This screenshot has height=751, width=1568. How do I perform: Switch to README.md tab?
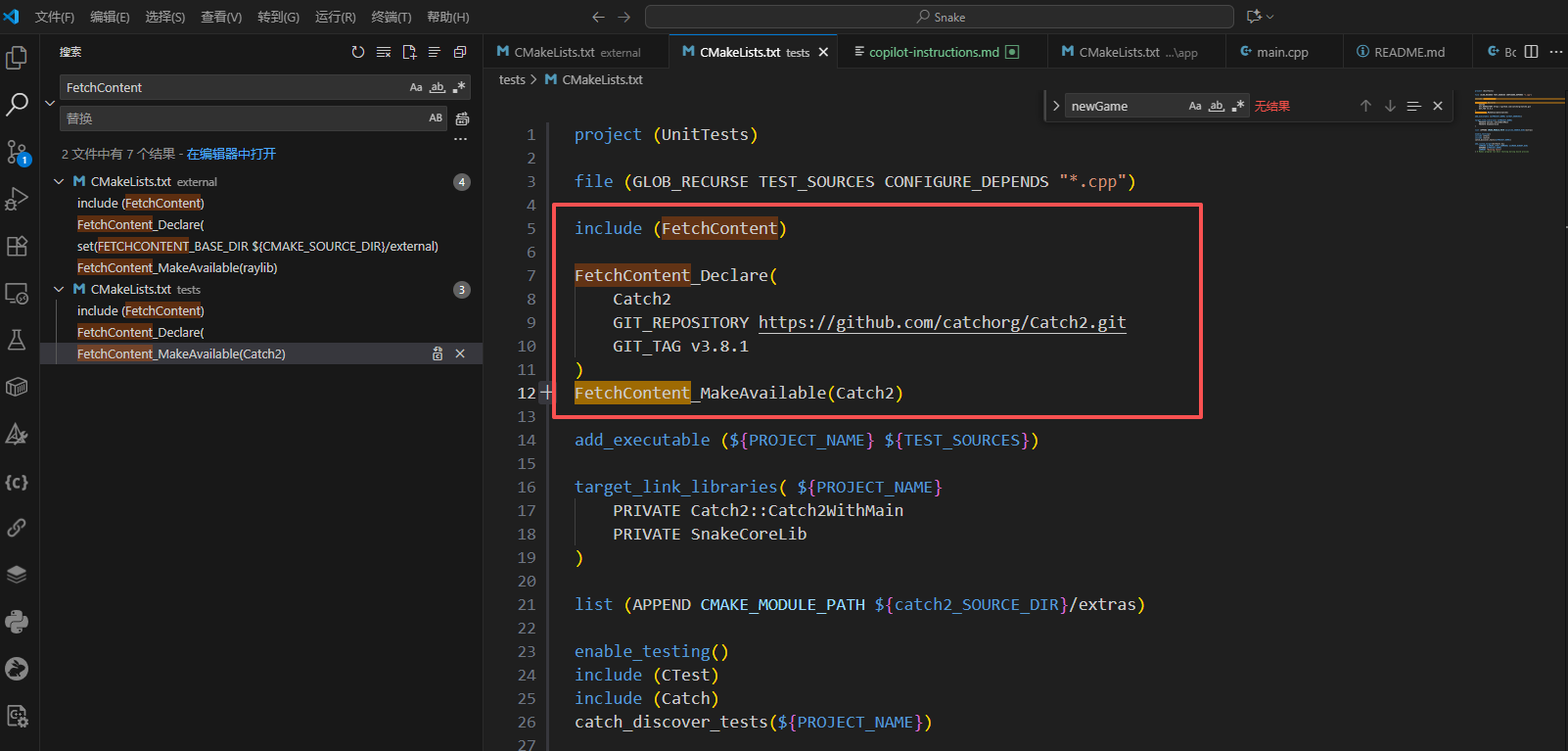pyautogui.click(x=1409, y=52)
